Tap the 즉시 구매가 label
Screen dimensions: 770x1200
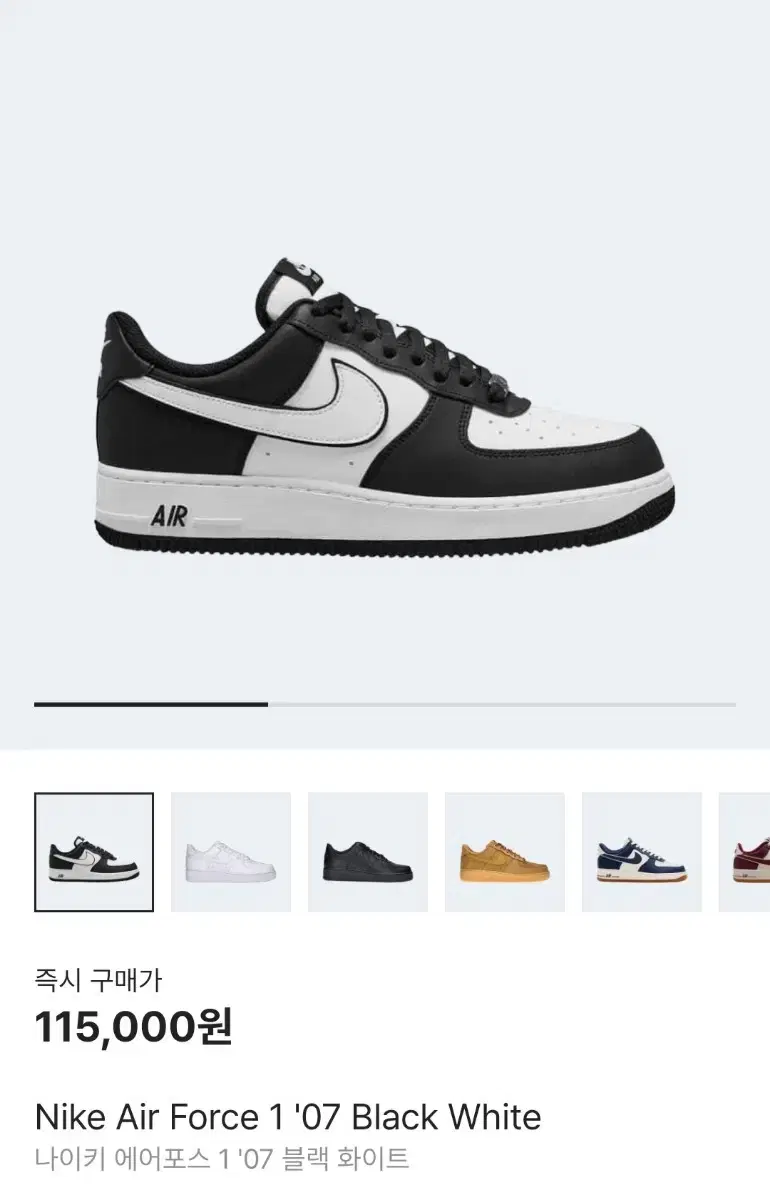tap(98, 979)
